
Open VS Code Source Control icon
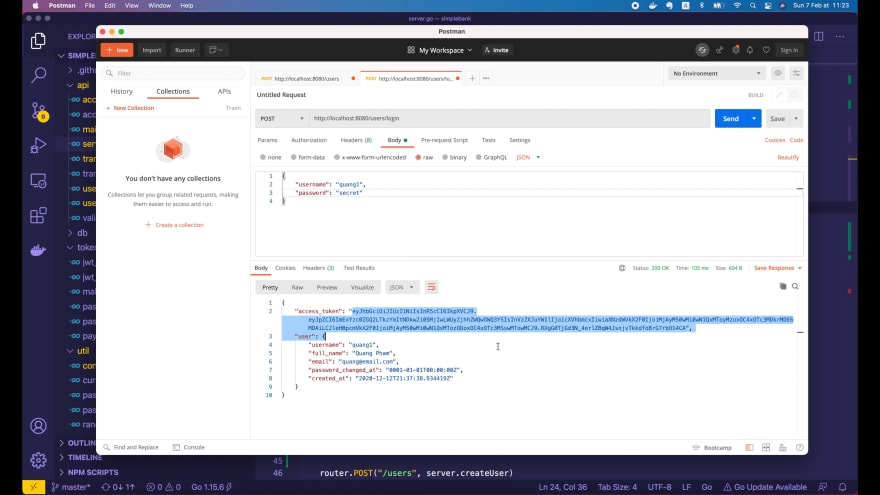[x=38, y=111]
